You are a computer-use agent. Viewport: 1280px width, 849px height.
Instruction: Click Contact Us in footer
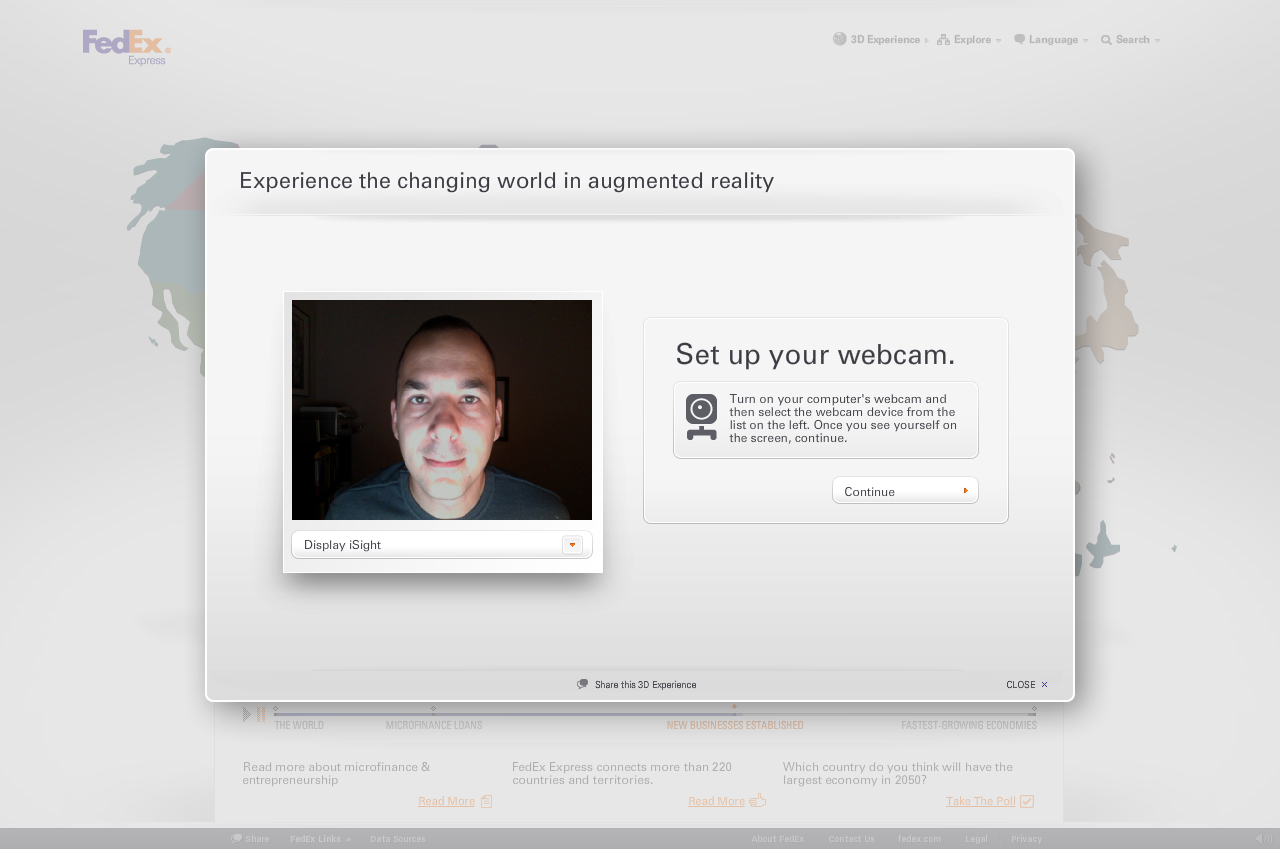851,839
